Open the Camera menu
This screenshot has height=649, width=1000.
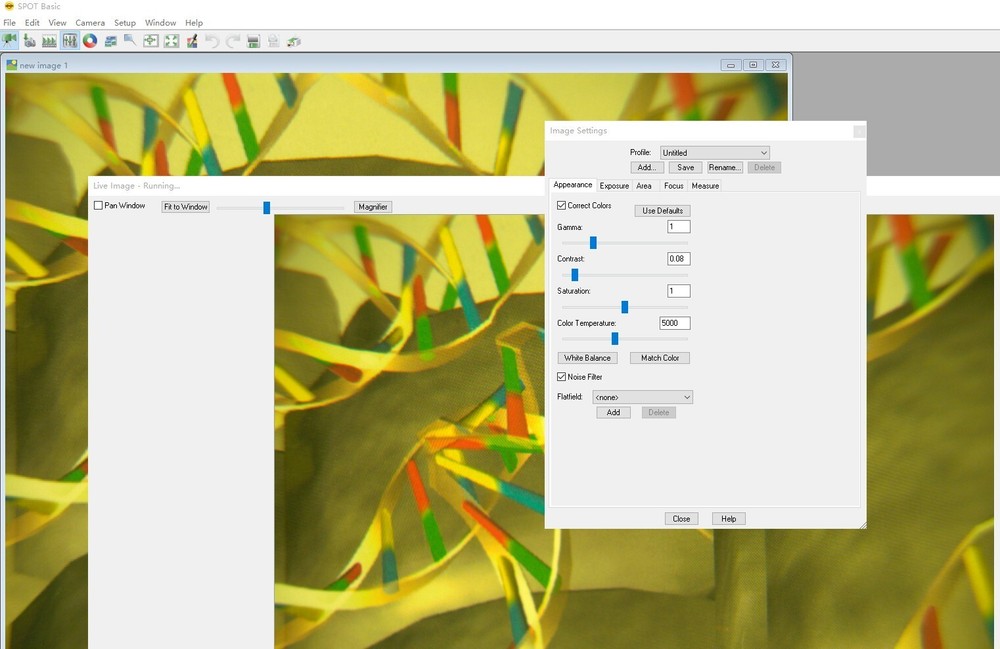pyautogui.click(x=90, y=23)
